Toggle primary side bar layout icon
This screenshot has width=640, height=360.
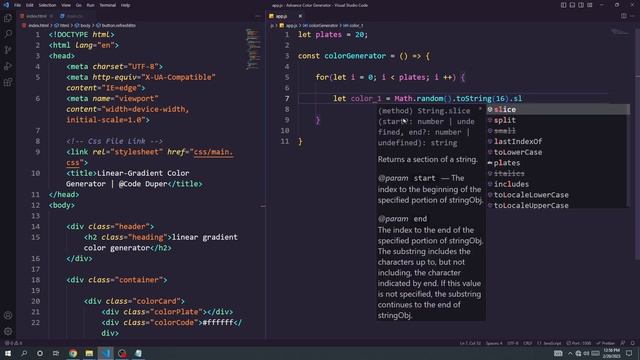pos(563,5)
